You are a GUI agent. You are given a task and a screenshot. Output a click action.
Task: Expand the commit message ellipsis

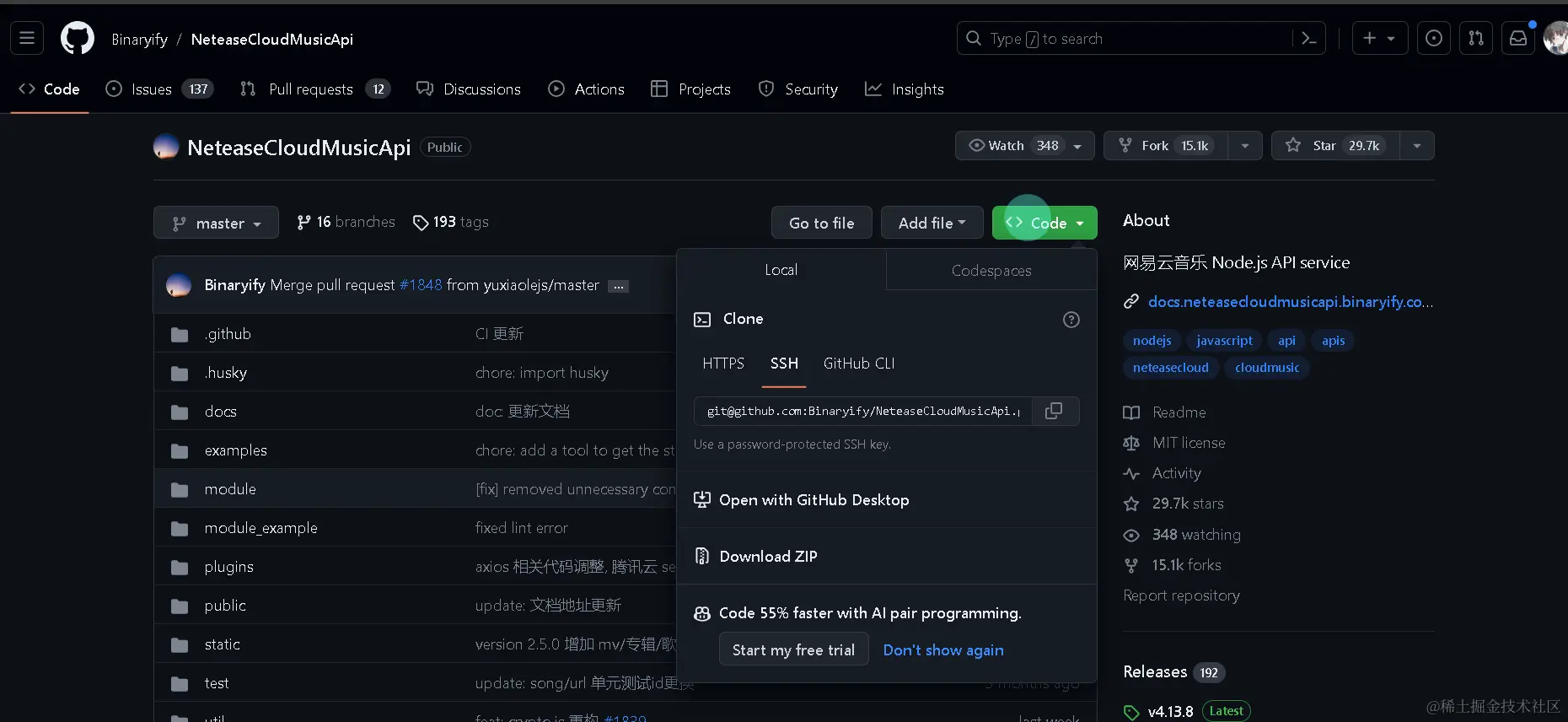619,286
